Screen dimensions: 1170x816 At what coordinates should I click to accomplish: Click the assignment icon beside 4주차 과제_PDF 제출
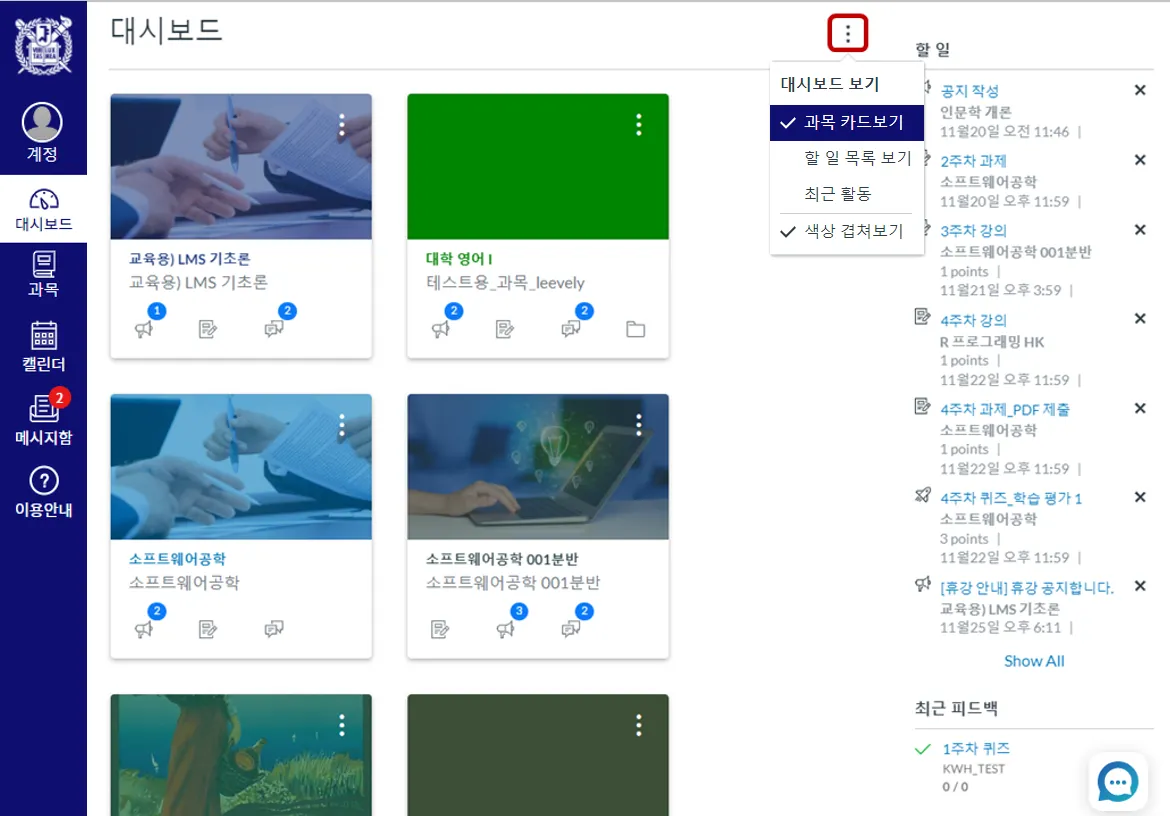923,407
